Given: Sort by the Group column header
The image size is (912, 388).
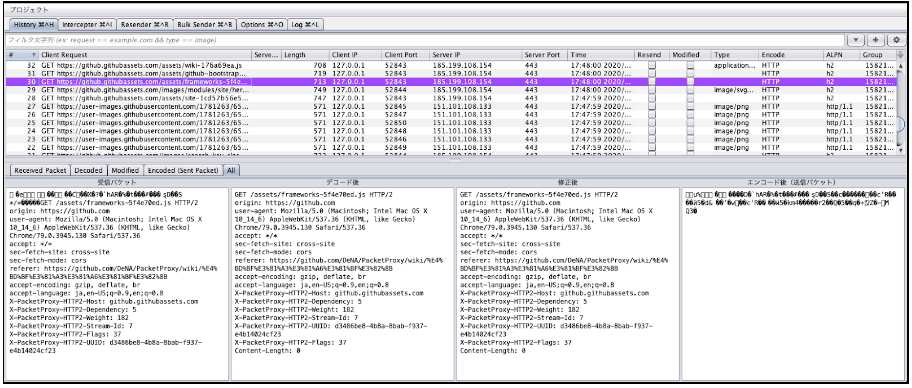Looking at the screenshot, I should click(x=878, y=55).
